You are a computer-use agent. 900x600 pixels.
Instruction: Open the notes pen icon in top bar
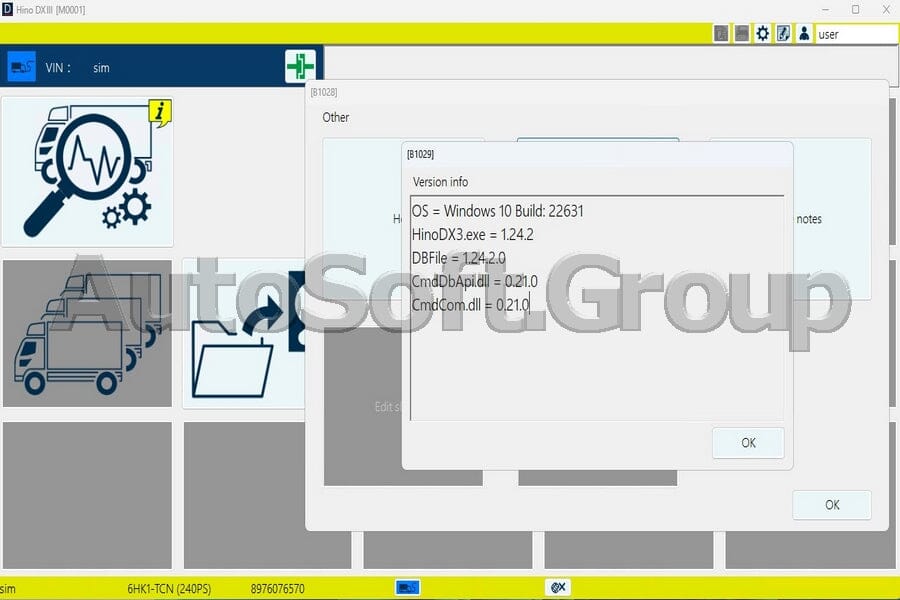783,34
